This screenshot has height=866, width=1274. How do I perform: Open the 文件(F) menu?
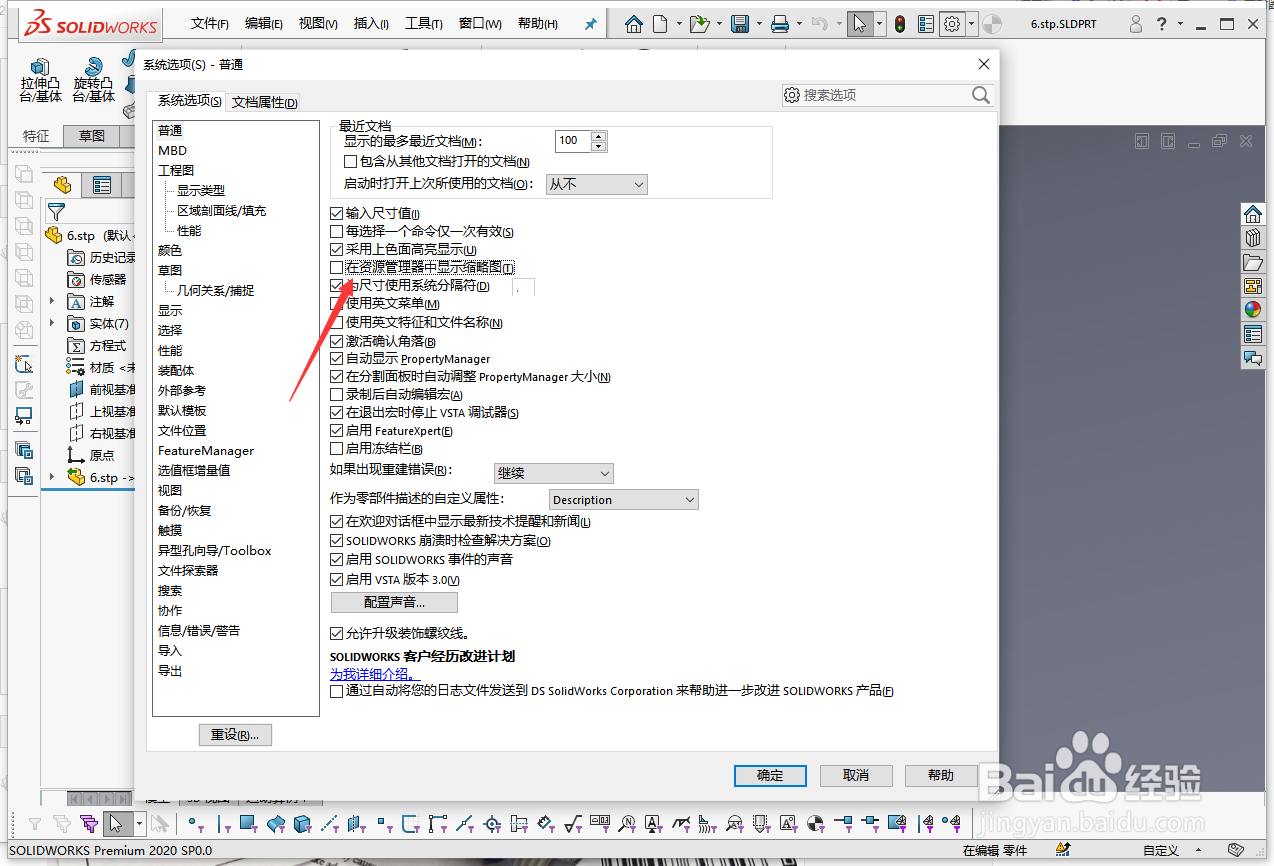(210, 24)
